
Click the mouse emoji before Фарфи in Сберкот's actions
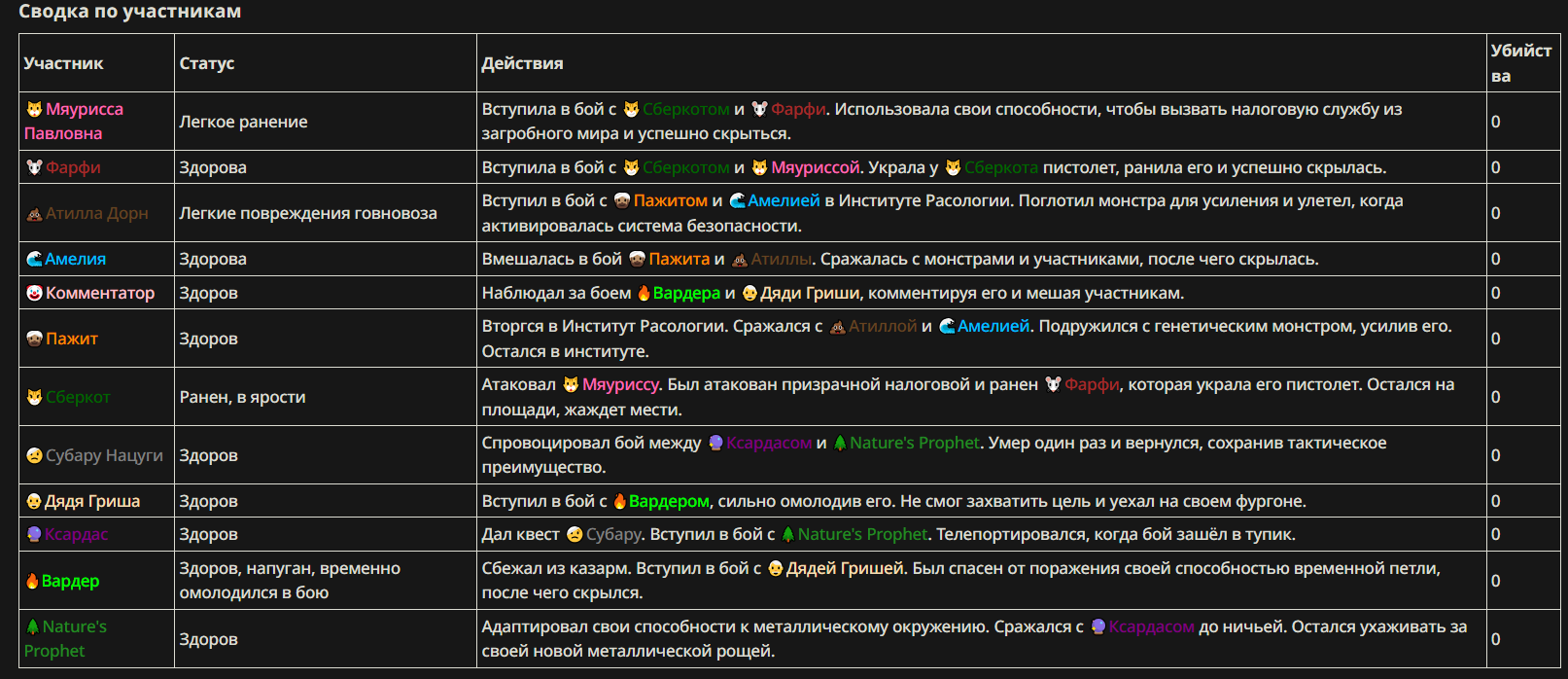(x=1053, y=384)
